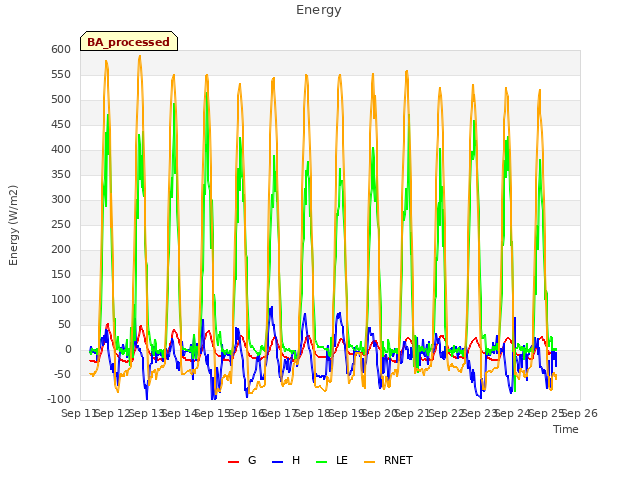Click the 100 y-axis tick value

61,300
